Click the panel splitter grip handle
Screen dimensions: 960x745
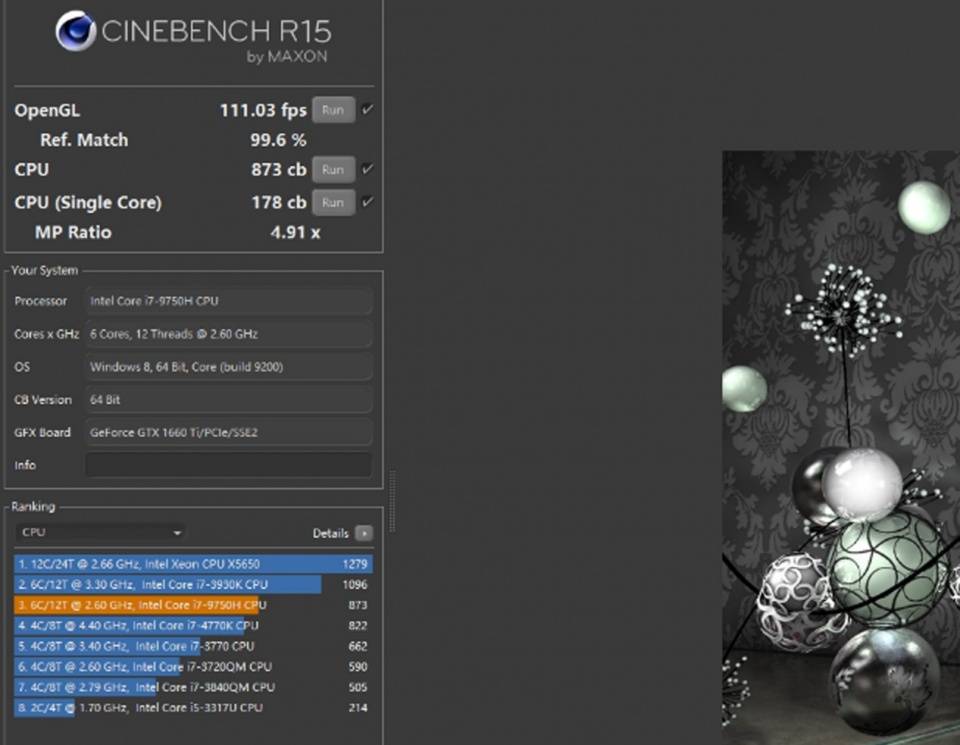[x=392, y=502]
